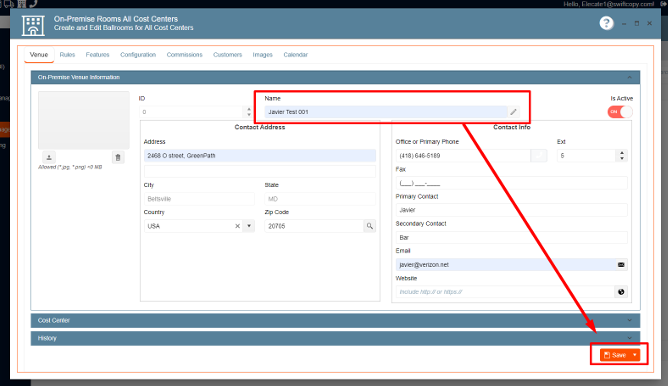Image resolution: width=668 pixels, height=386 pixels.
Task: Click the Zip Code search magnifier icon
Action: (x=369, y=226)
